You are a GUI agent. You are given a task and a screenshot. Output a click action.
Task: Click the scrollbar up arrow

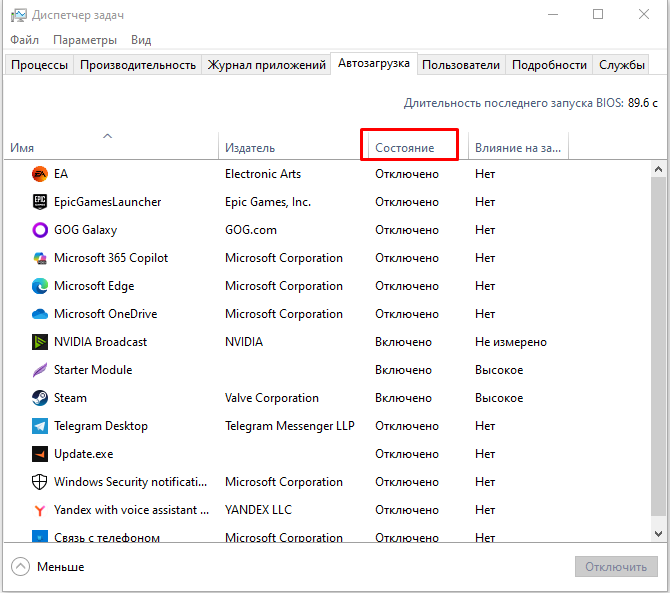pyautogui.click(x=658, y=169)
